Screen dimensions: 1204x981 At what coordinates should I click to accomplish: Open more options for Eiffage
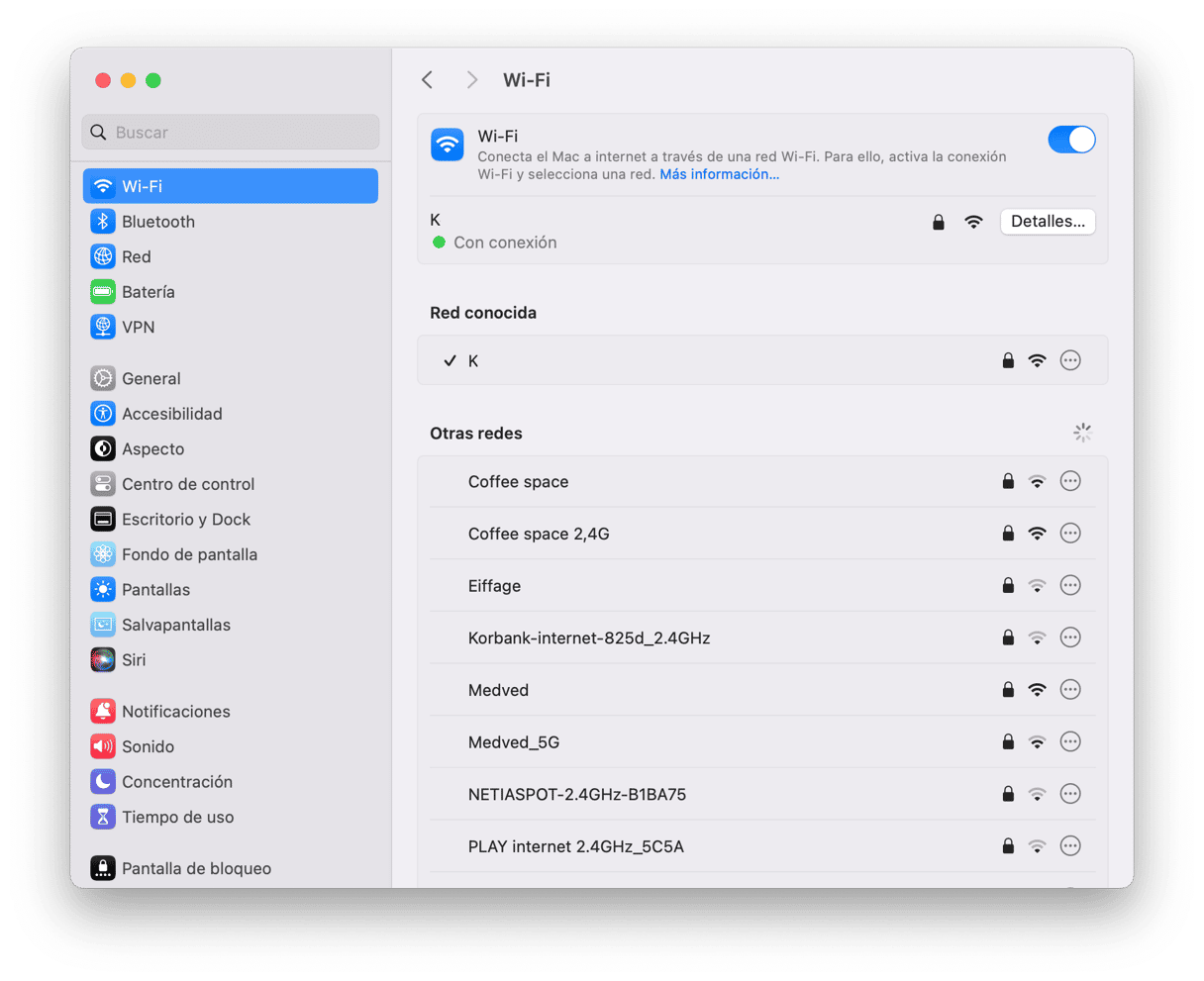pyautogui.click(x=1070, y=585)
